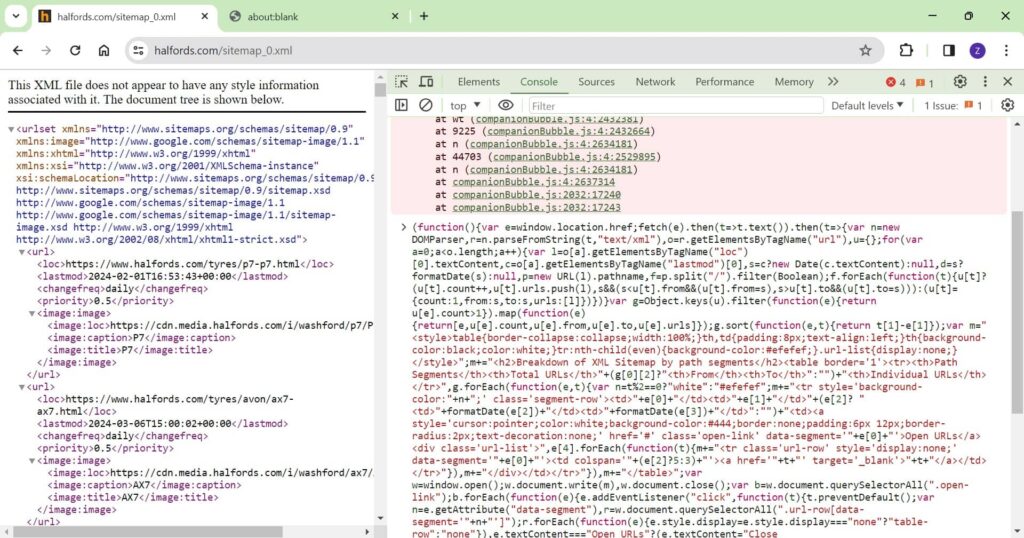1024x538 pixels.
Task: Collapse the second url node
Action: pos(22,387)
